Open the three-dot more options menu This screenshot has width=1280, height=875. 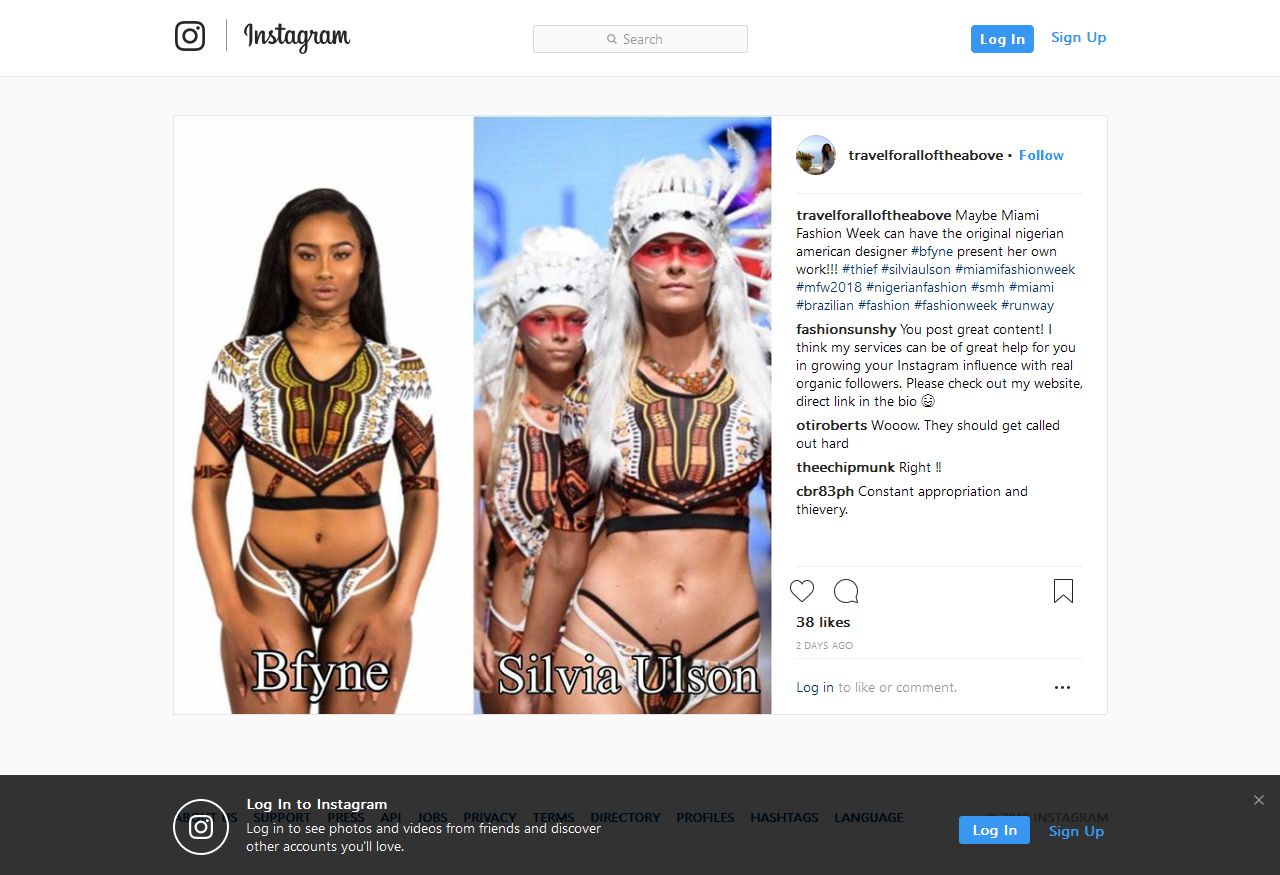tap(1062, 687)
